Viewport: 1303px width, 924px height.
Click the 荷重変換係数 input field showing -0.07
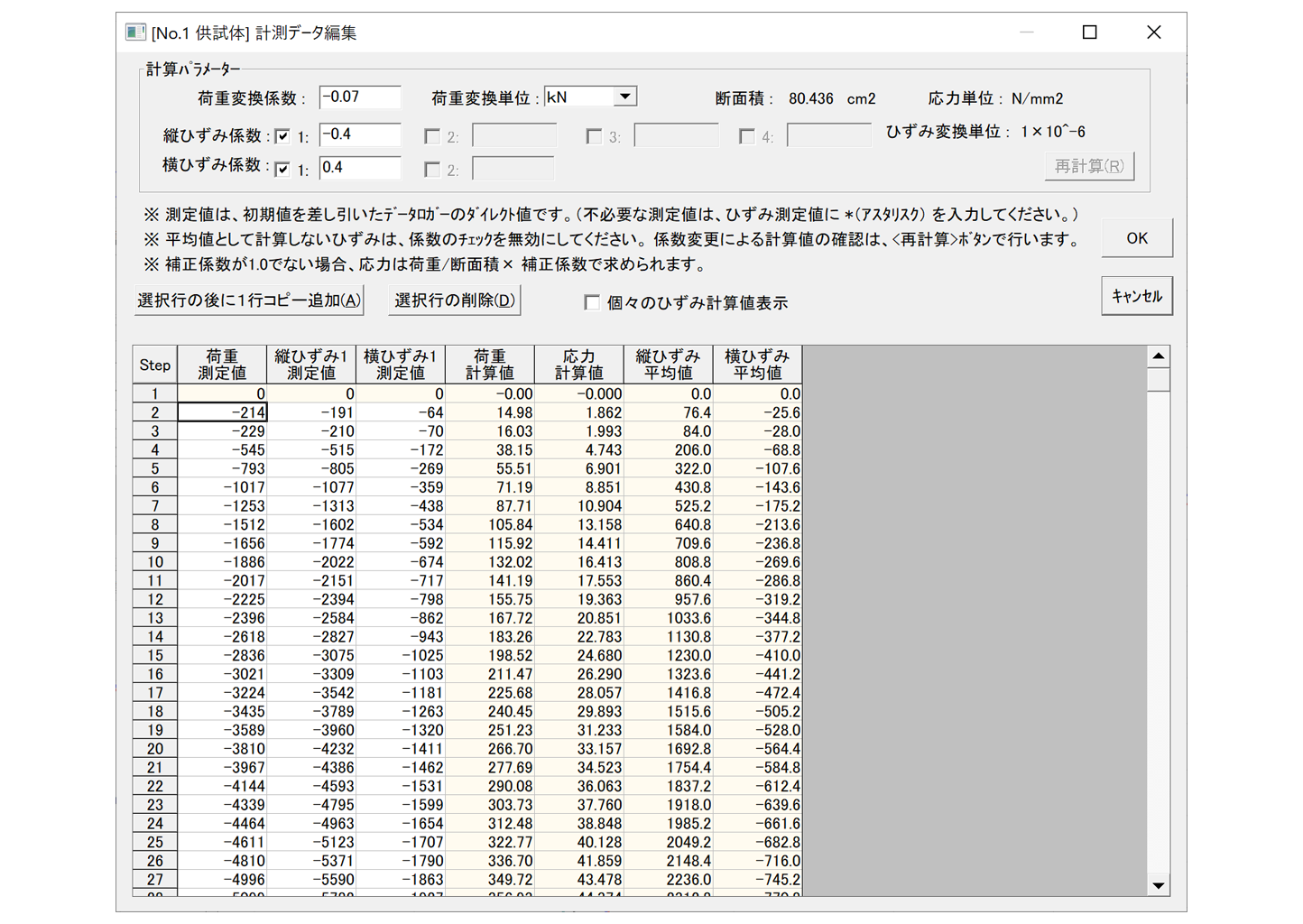360,97
